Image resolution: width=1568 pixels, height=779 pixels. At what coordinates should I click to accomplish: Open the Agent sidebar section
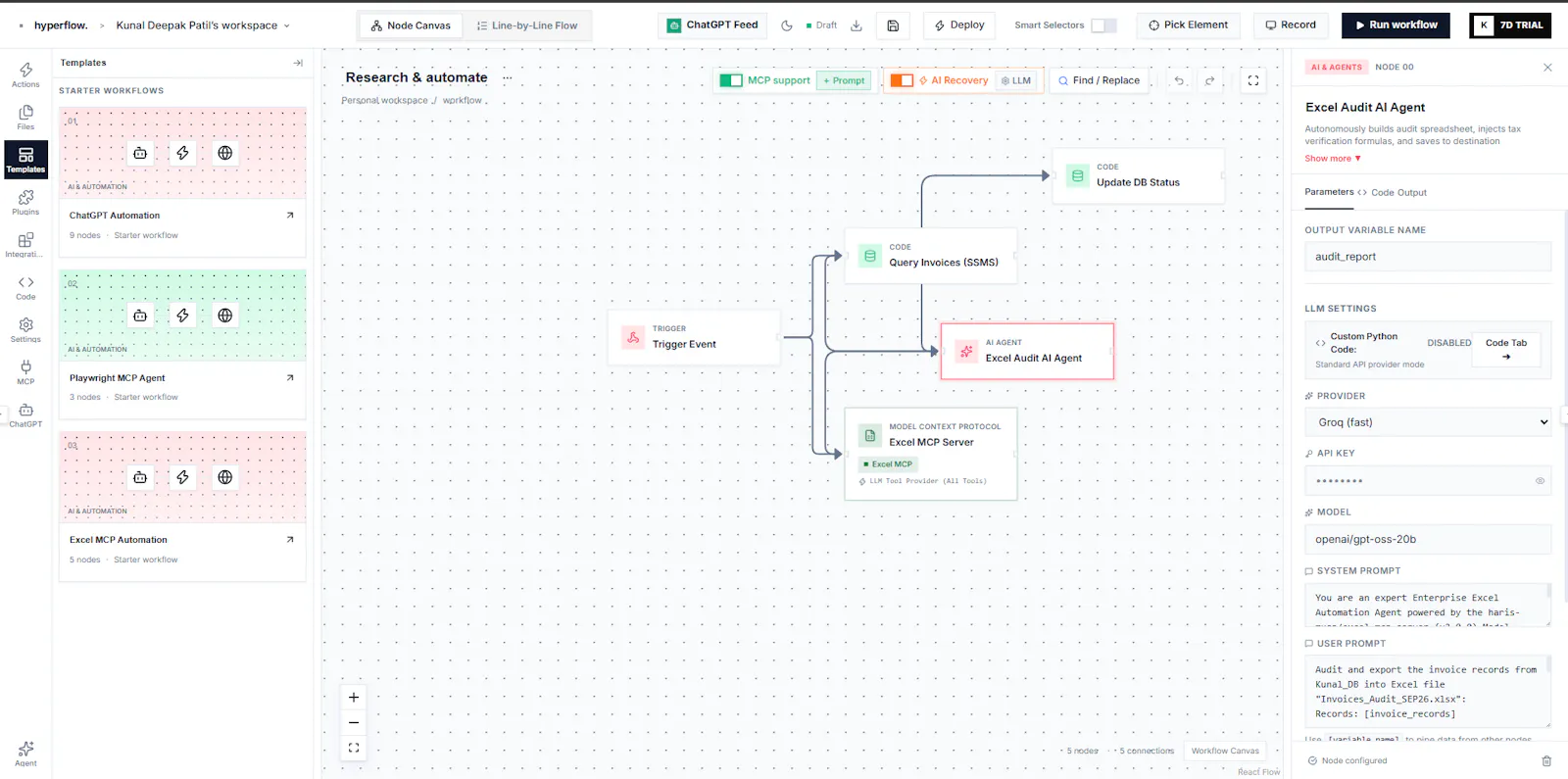pos(25,754)
